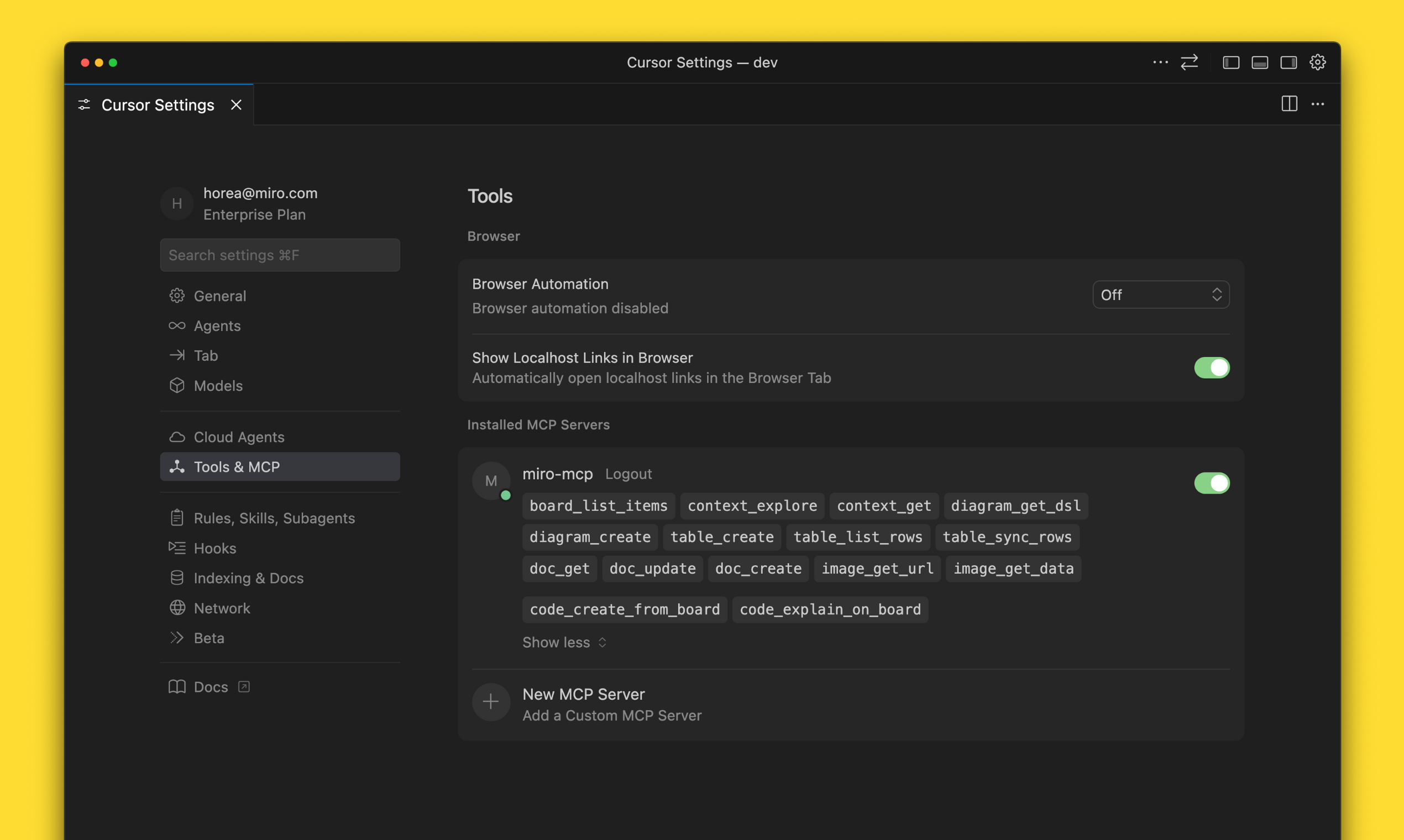Select the Network settings icon
1404x840 pixels.
pos(177,607)
